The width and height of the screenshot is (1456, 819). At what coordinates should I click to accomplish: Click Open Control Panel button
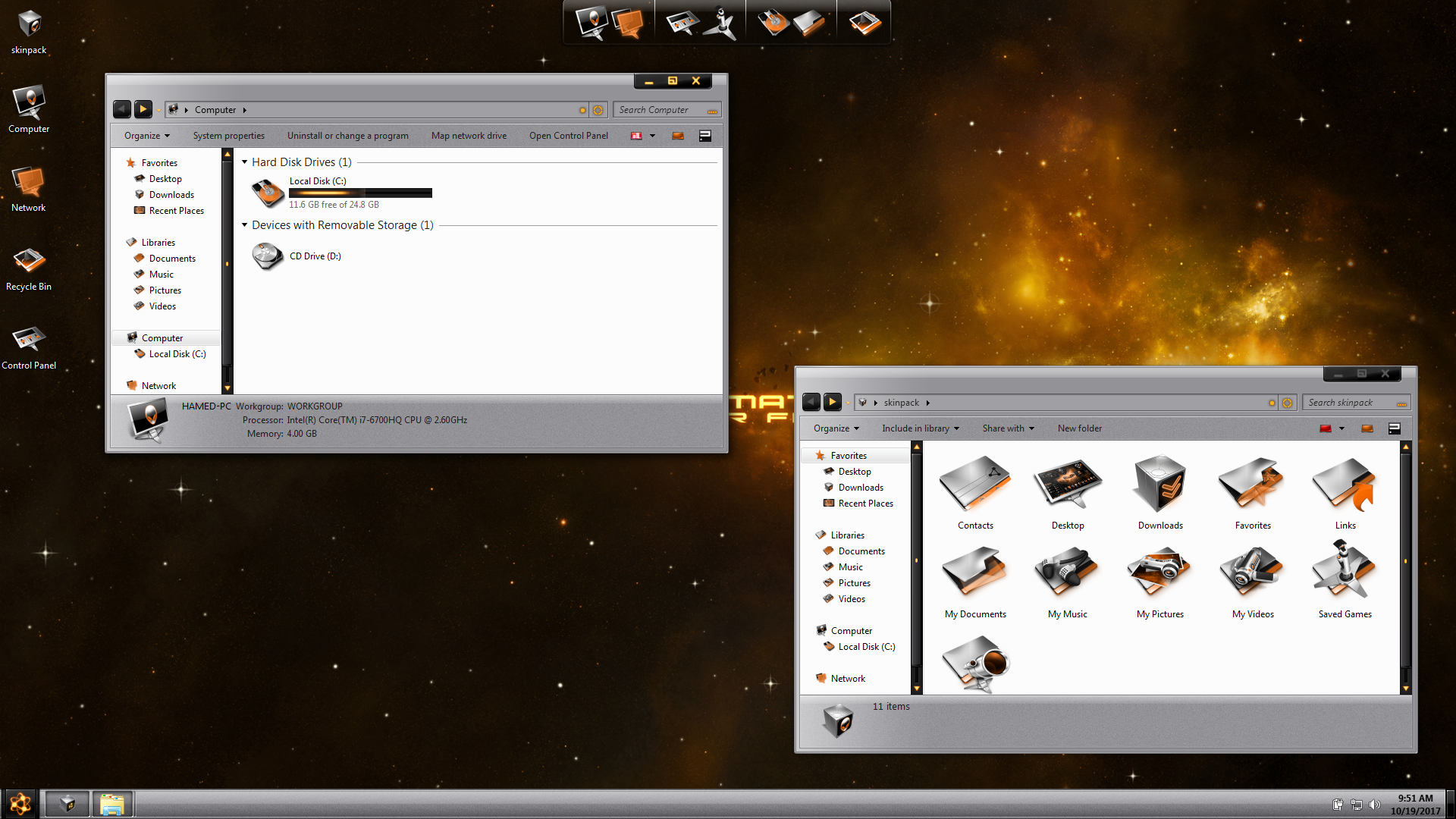[568, 136]
